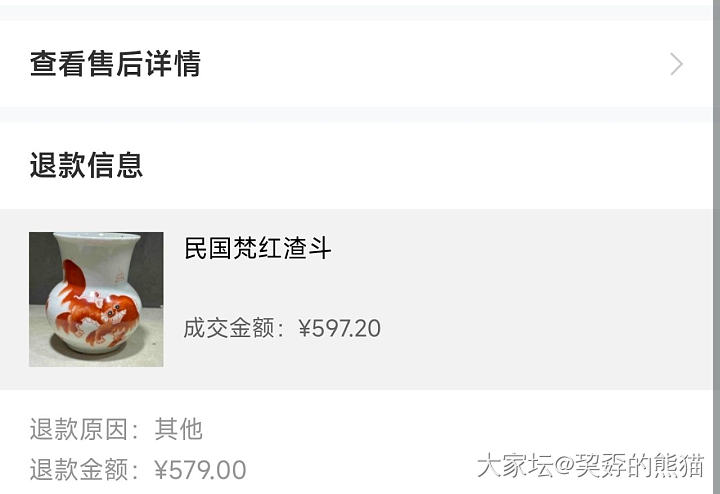Screen dimensions: 720x494
Task: Tap the gray strip above 查看售后详情
Action: click(x=356, y=13)
